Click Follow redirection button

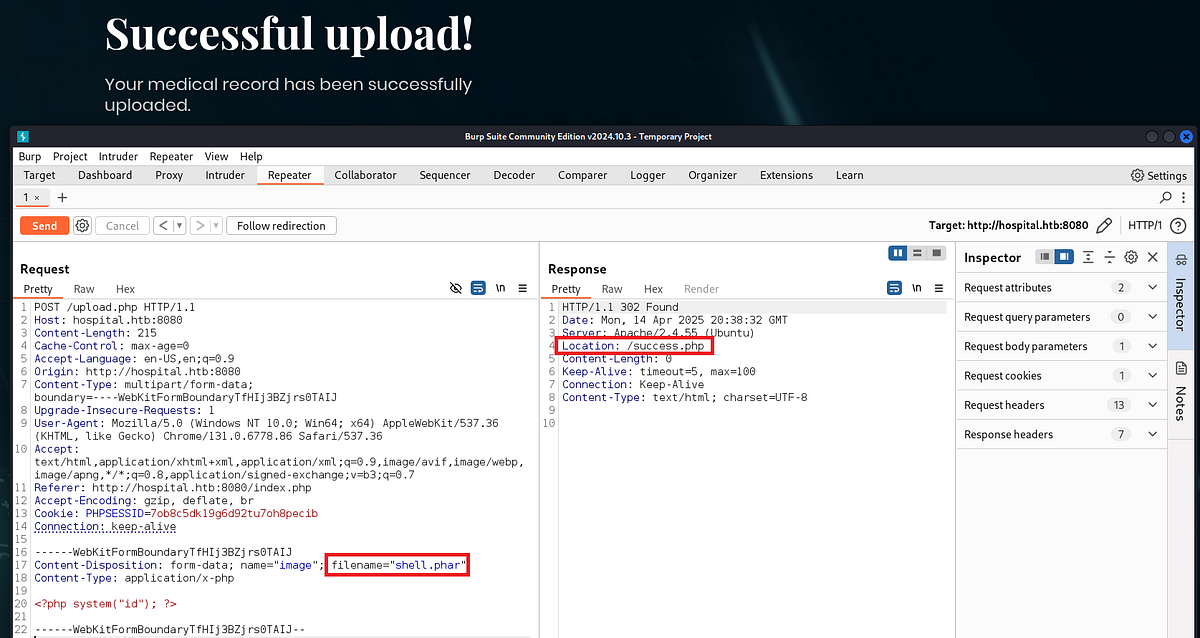[282, 226]
